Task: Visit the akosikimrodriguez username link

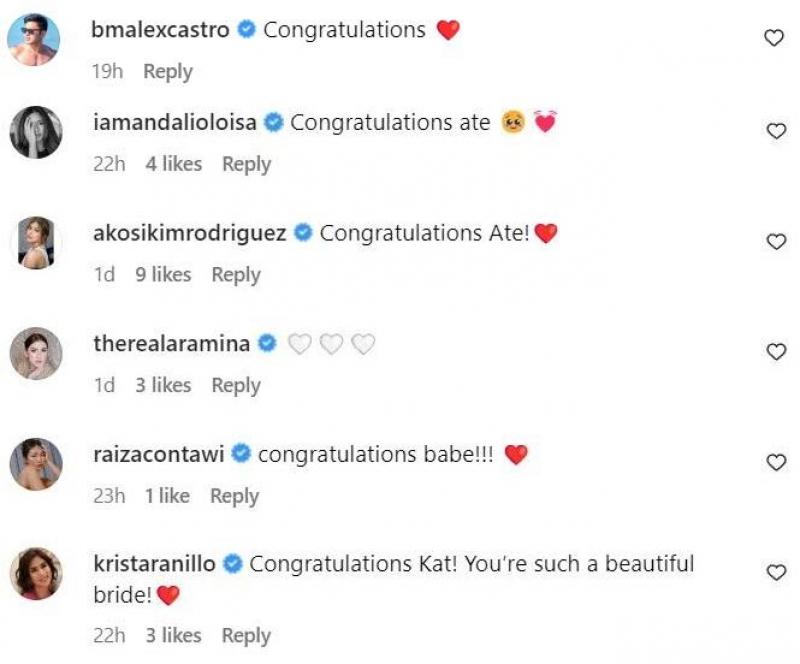Action: [x=190, y=233]
